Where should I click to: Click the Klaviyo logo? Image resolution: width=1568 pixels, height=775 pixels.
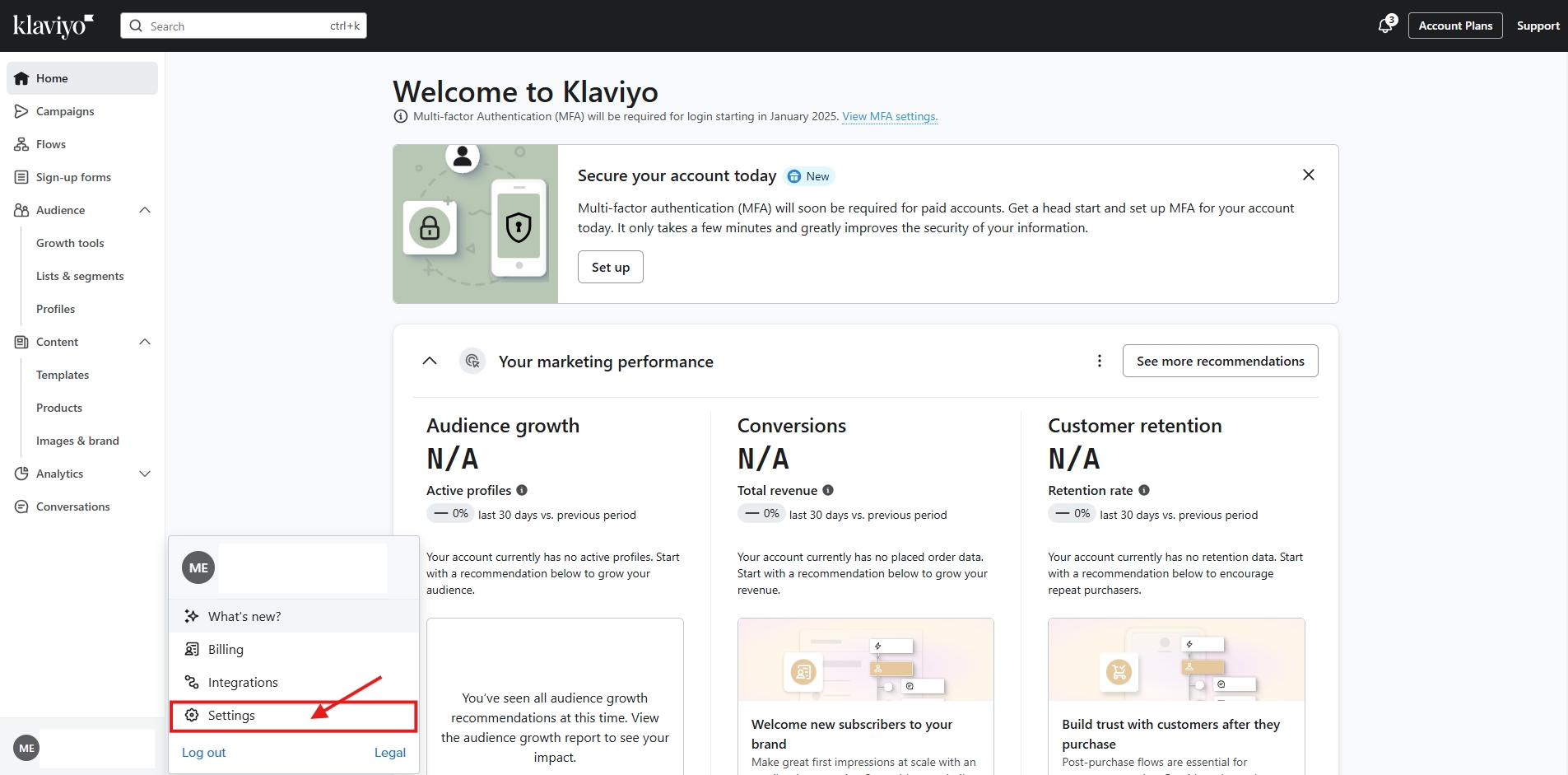coord(54,26)
